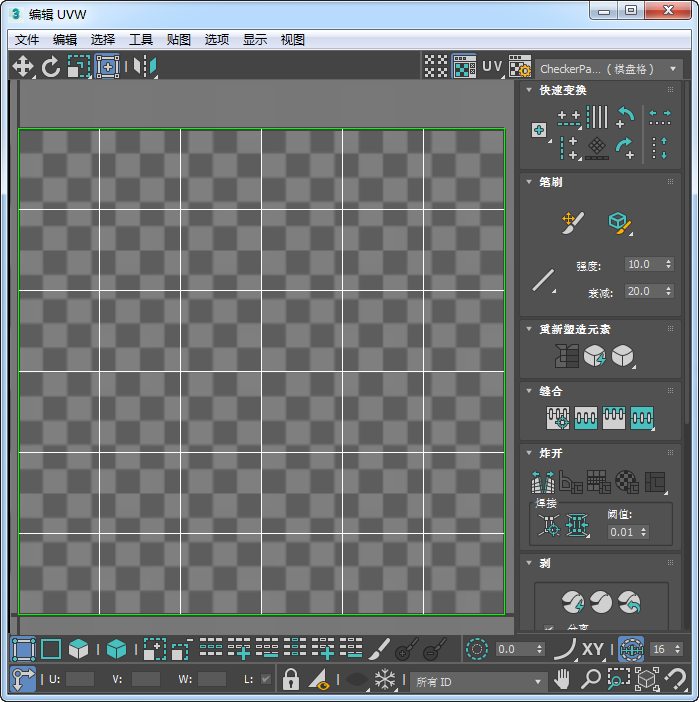This screenshot has width=699, height=702.
Task: Click Rotate 90 clockwise arrow
Action: pyautogui.click(x=625, y=148)
